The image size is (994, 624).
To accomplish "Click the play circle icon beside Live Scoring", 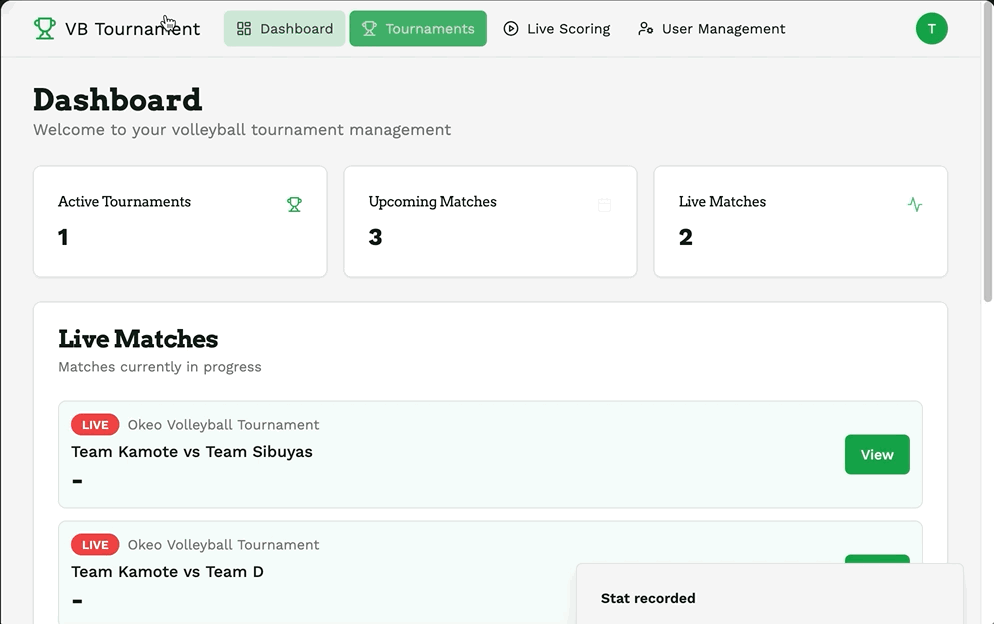I will (x=511, y=29).
